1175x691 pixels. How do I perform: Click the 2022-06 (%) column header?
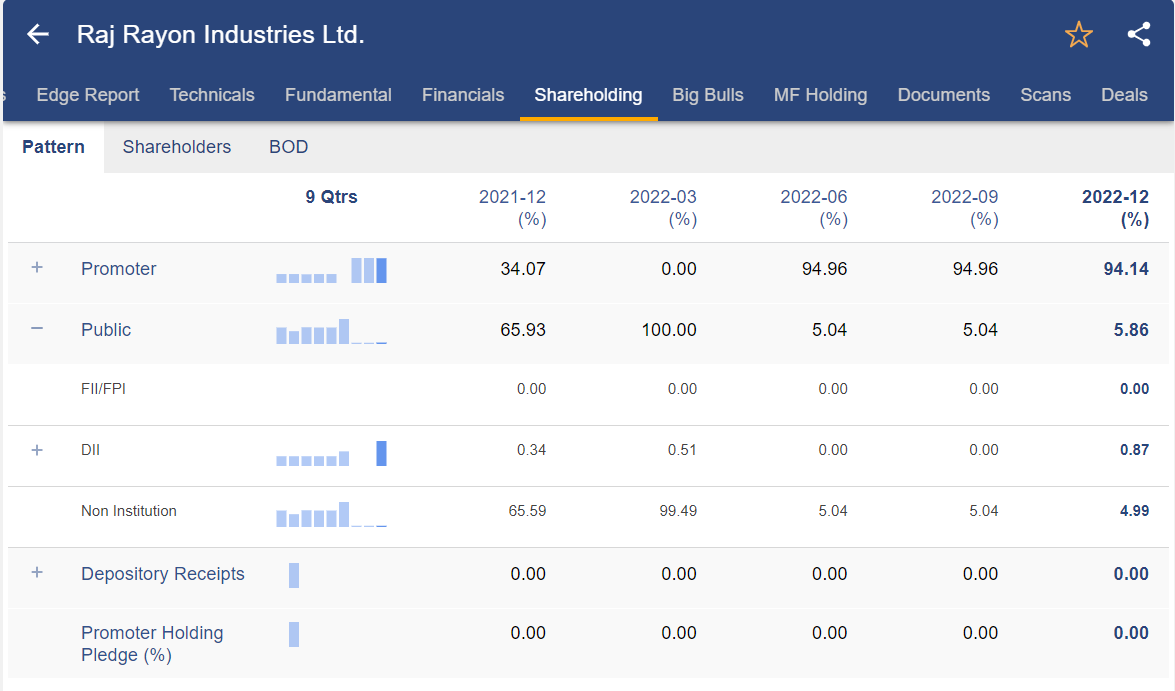pyautogui.click(x=814, y=208)
